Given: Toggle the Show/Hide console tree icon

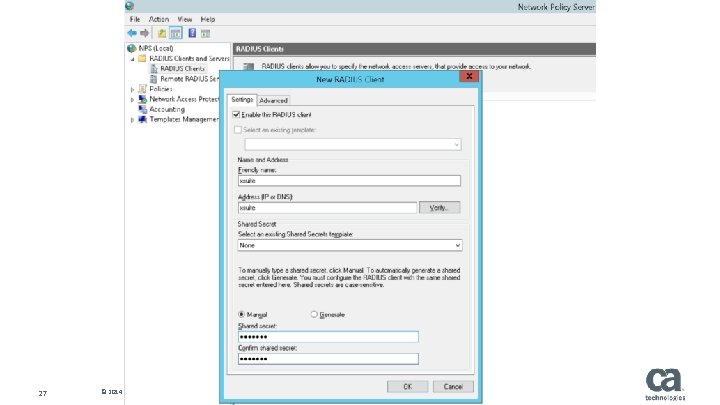Looking at the screenshot, I should (x=175, y=33).
